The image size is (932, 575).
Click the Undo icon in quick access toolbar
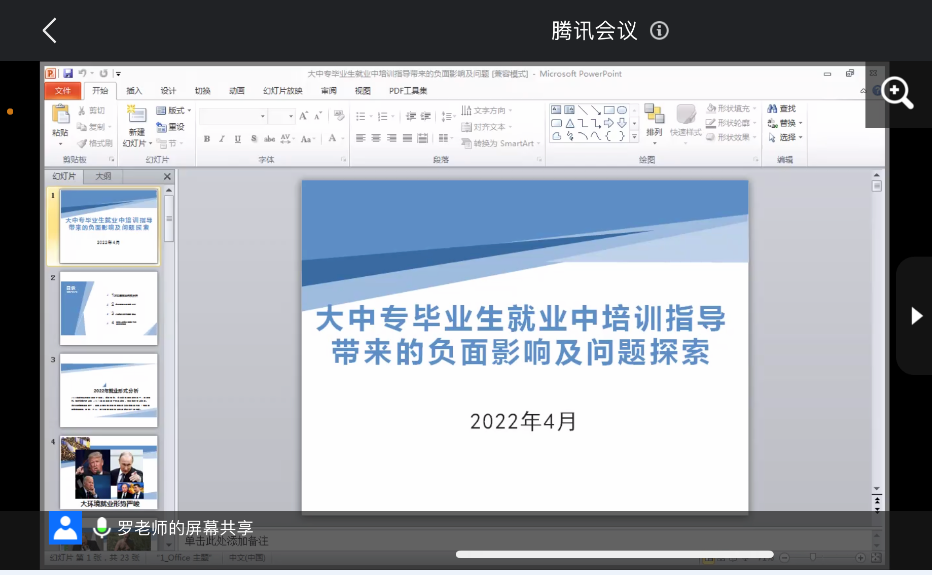tap(83, 73)
